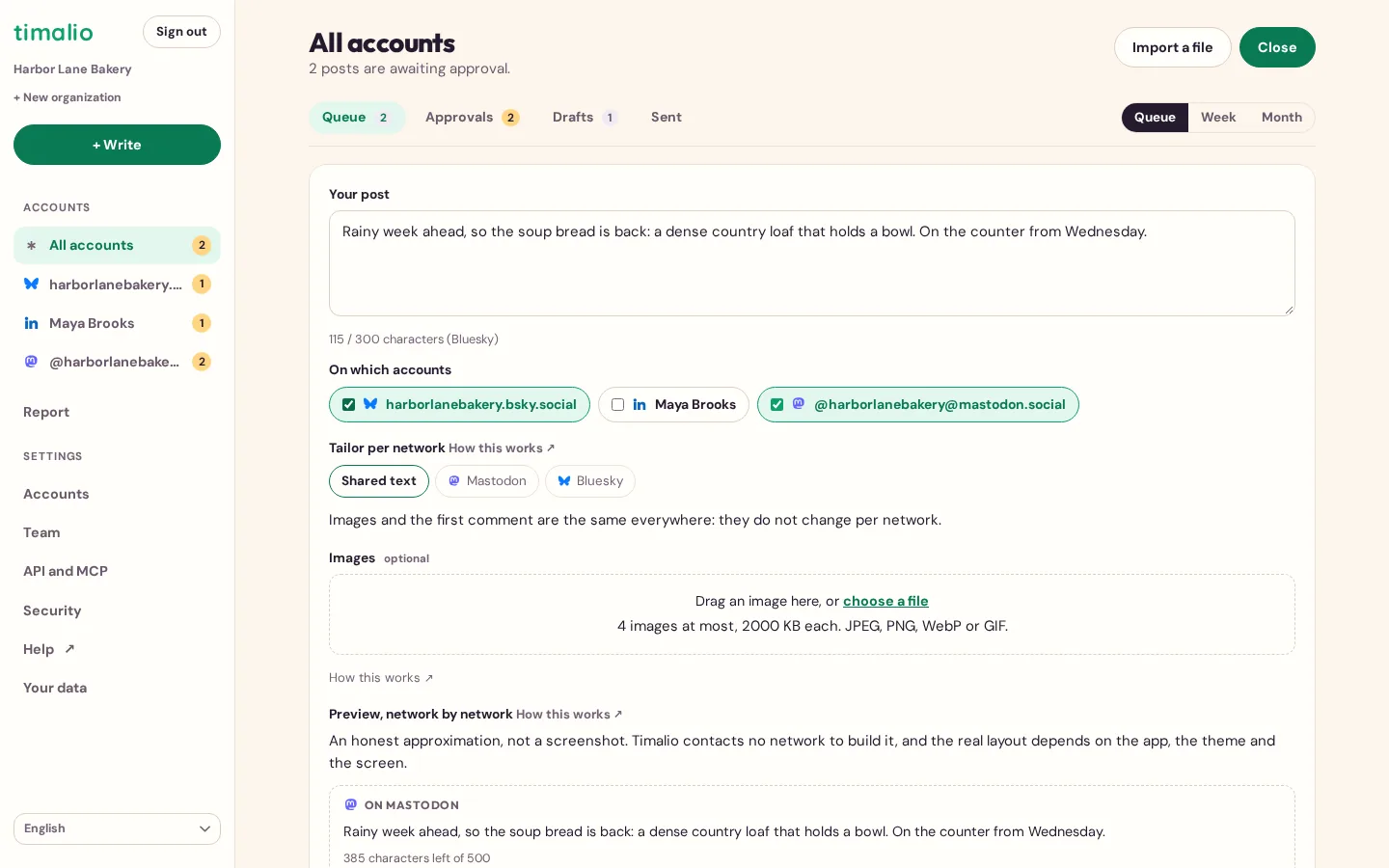Open the English language dropdown
The image size is (1389, 868).
(117, 828)
